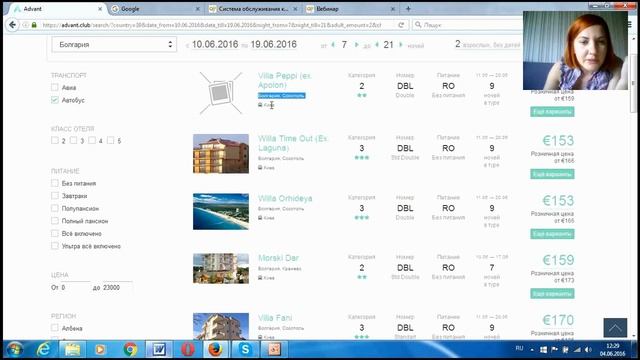Open the Willa Orhideya hotel link
This screenshot has height=360, width=640.
coord(285,198)
